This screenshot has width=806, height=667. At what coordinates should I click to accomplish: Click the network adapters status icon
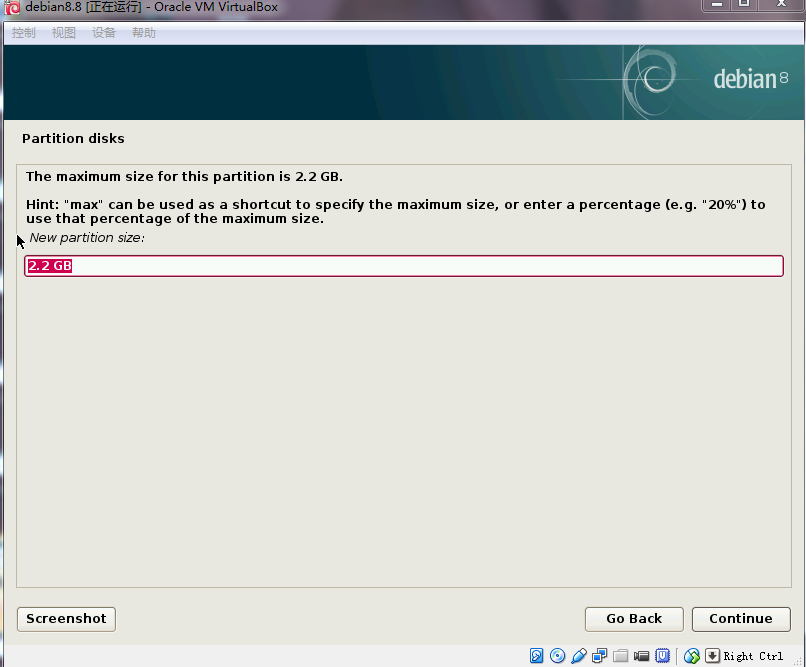pos(600,656)
